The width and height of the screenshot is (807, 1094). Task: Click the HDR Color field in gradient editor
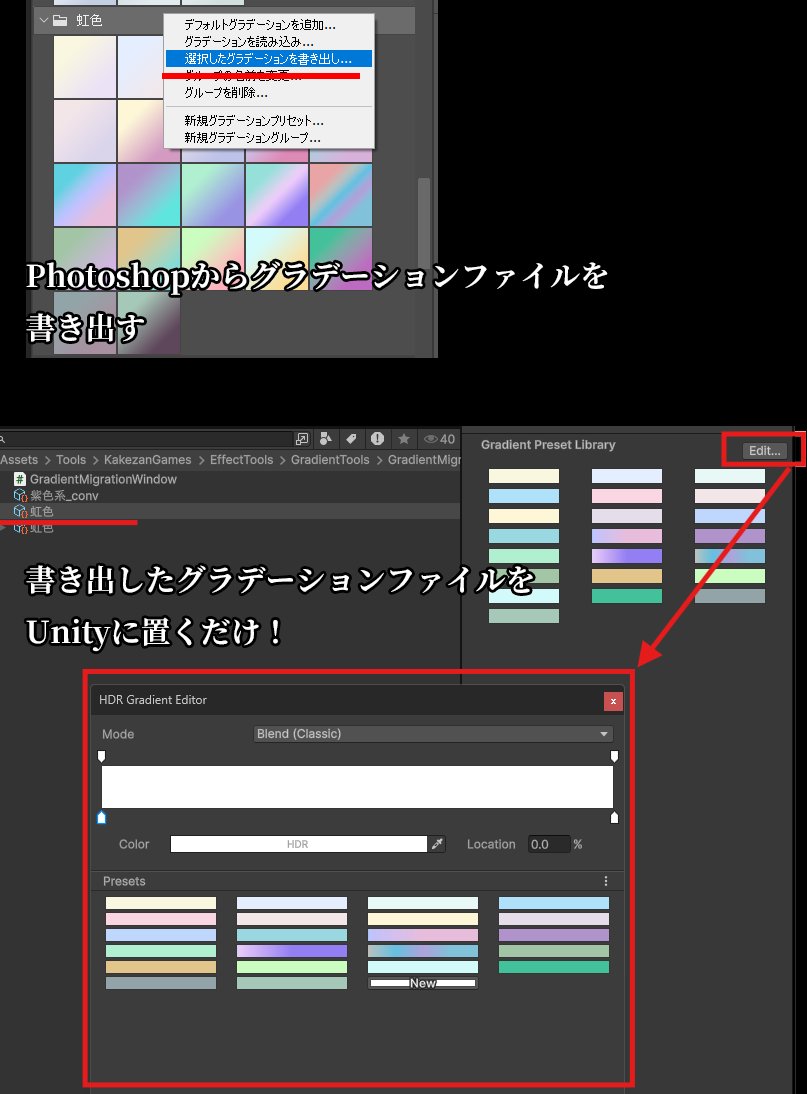[299, 844]
